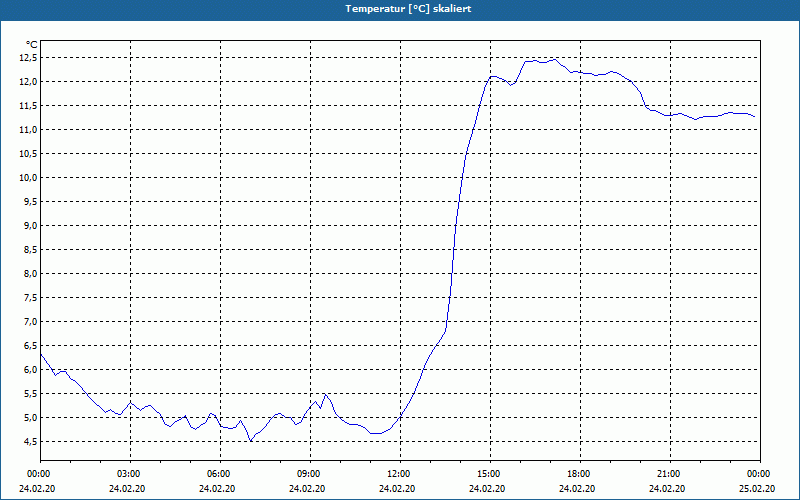Viewport: 800px width, 500px height.
Task: Click the '8,0' y-axis label
Action: tap(30, 273)
